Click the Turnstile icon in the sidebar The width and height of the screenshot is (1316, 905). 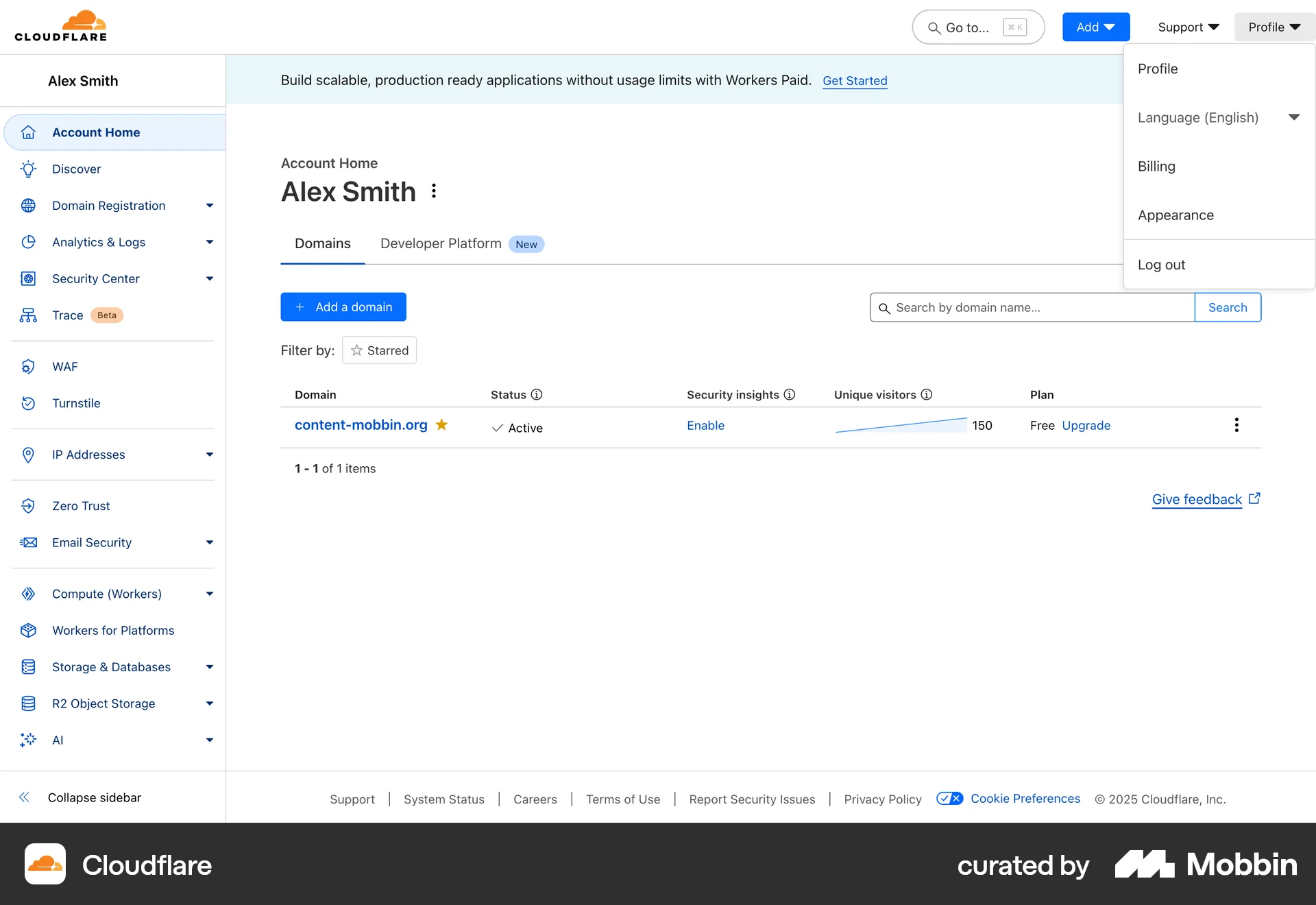click(x=28, y=403)
